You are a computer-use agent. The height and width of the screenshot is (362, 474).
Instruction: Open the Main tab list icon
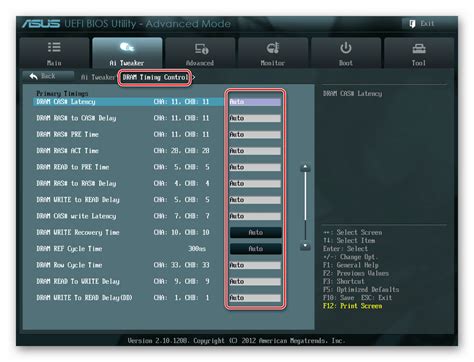click(54, 47)
